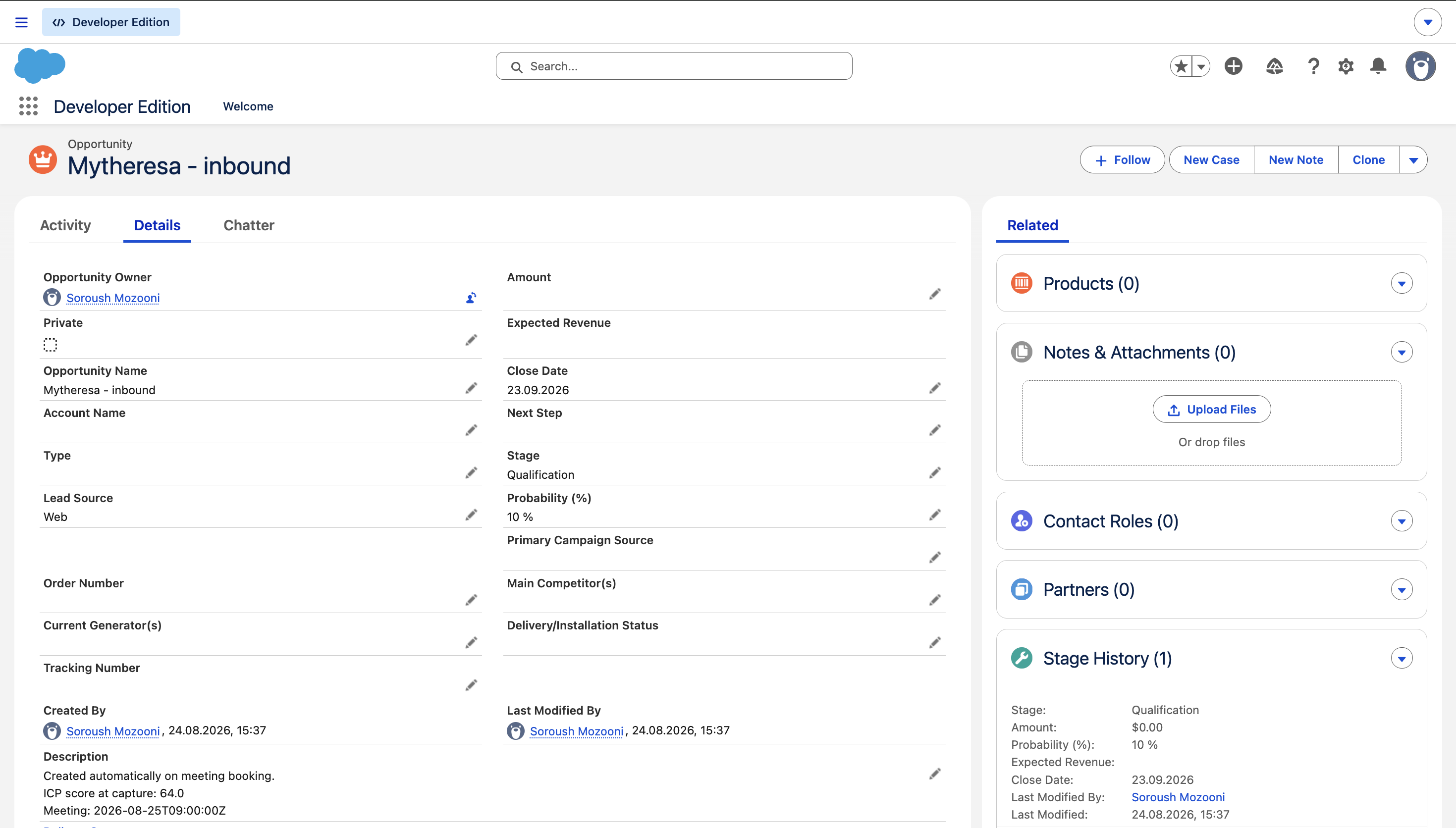Edit the Private field pencil

tap(472, 340)
